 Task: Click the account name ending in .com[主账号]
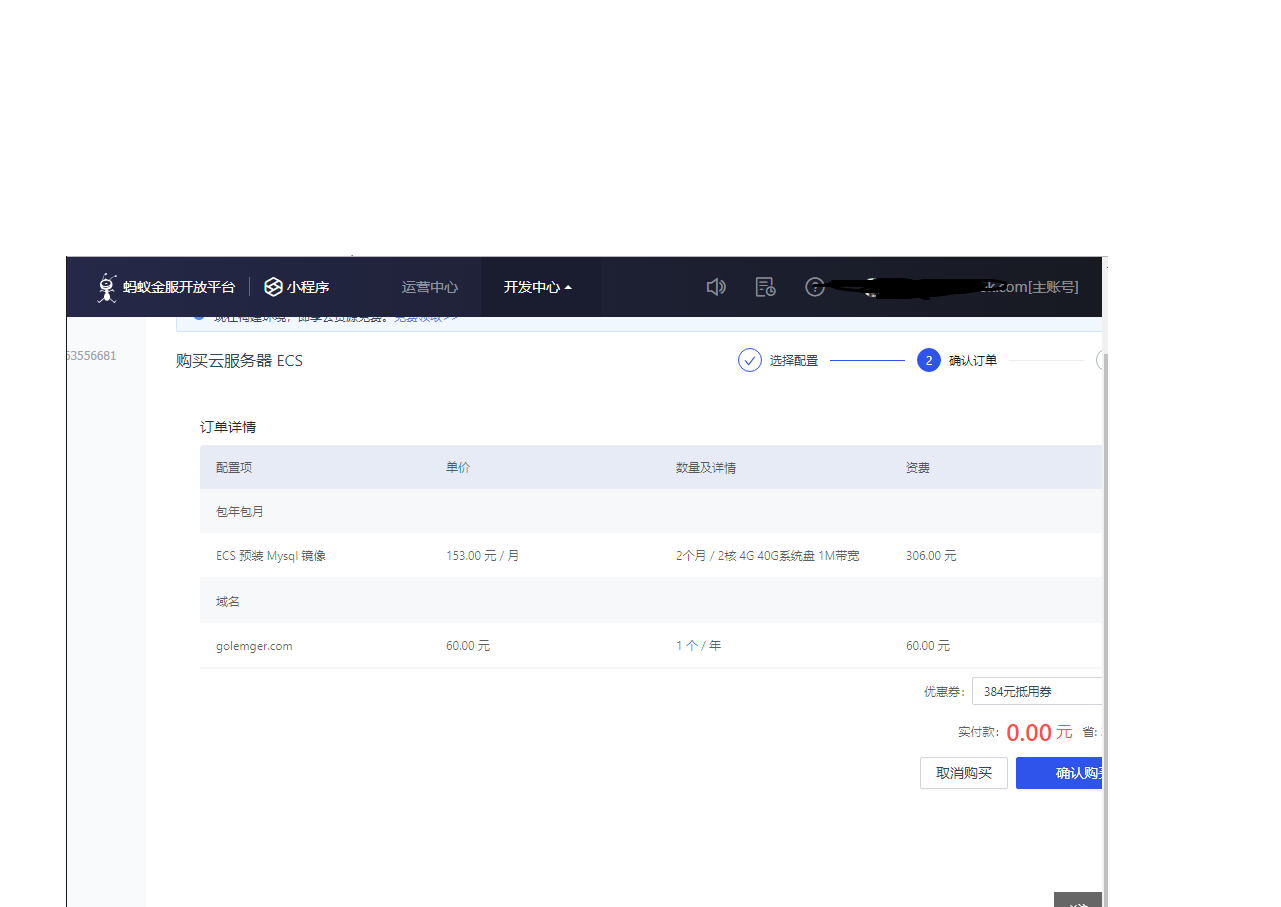[1029, 287]
